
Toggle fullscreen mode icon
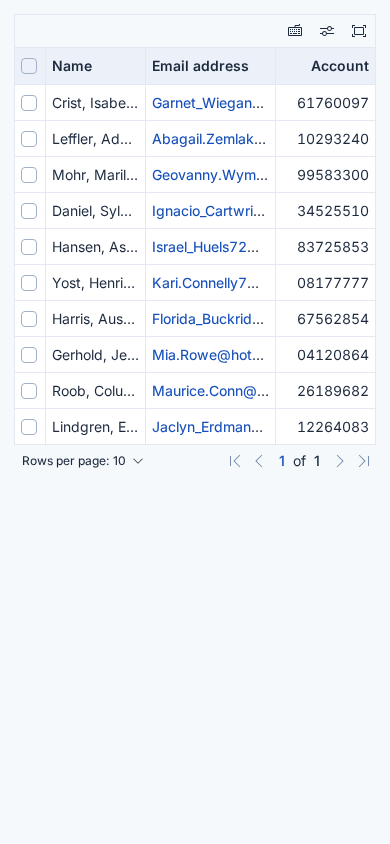(359, 31)
